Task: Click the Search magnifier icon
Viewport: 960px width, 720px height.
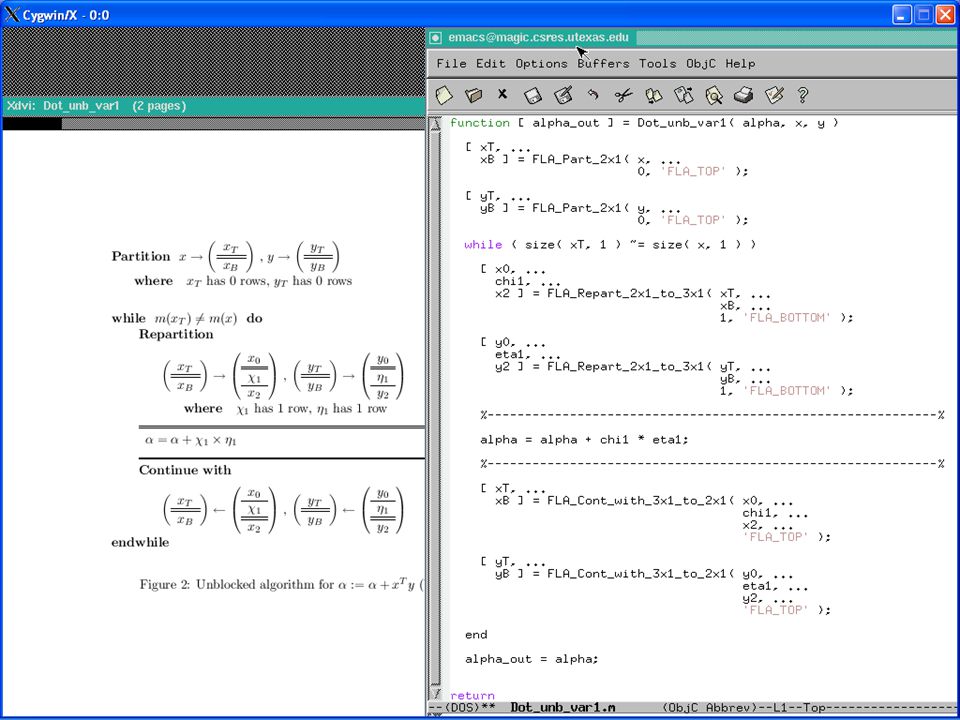Action: (713, 95)
